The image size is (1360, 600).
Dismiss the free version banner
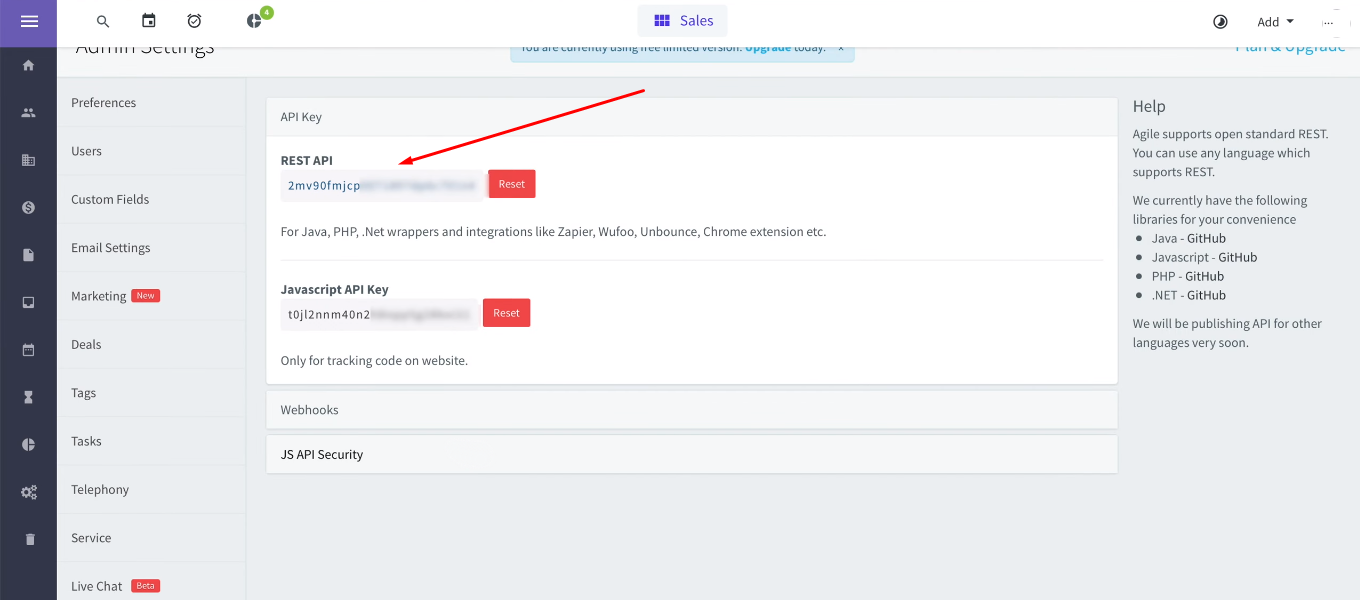841,48
